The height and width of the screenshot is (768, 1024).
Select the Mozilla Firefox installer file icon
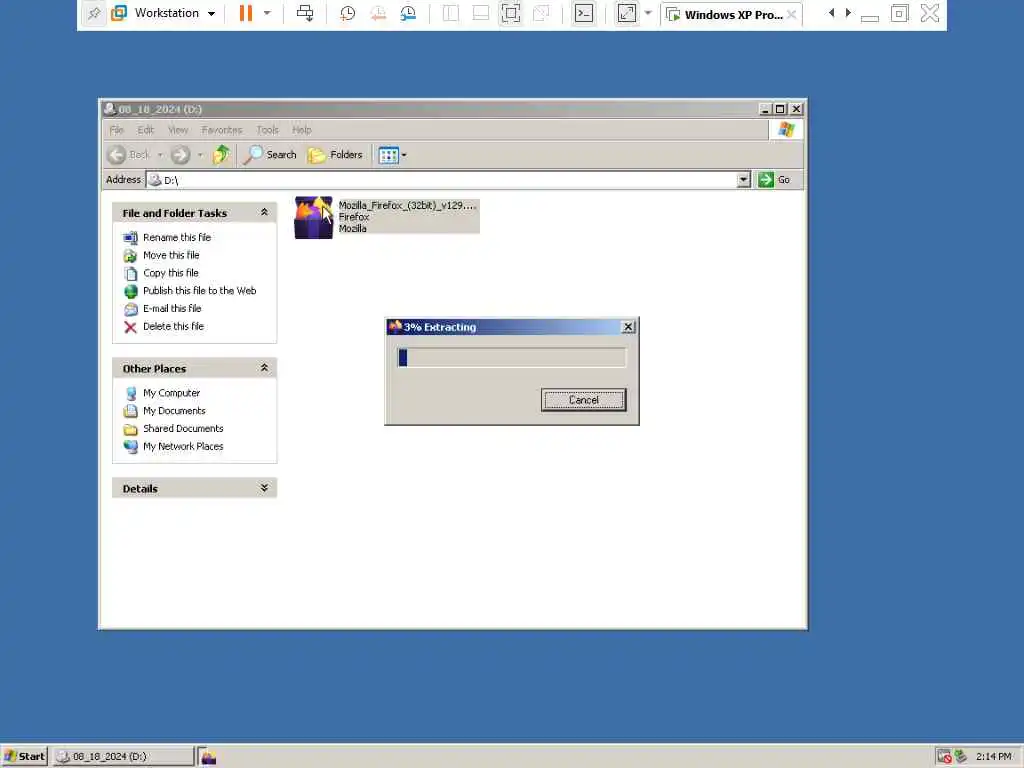313,217
